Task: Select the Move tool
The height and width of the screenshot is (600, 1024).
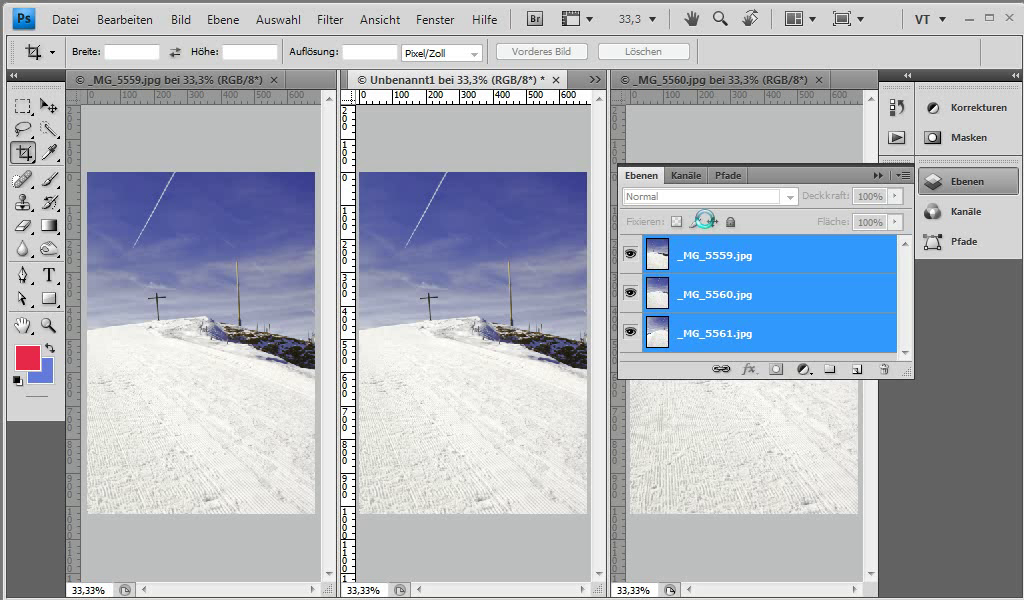Action: click(x=48, y=106)
